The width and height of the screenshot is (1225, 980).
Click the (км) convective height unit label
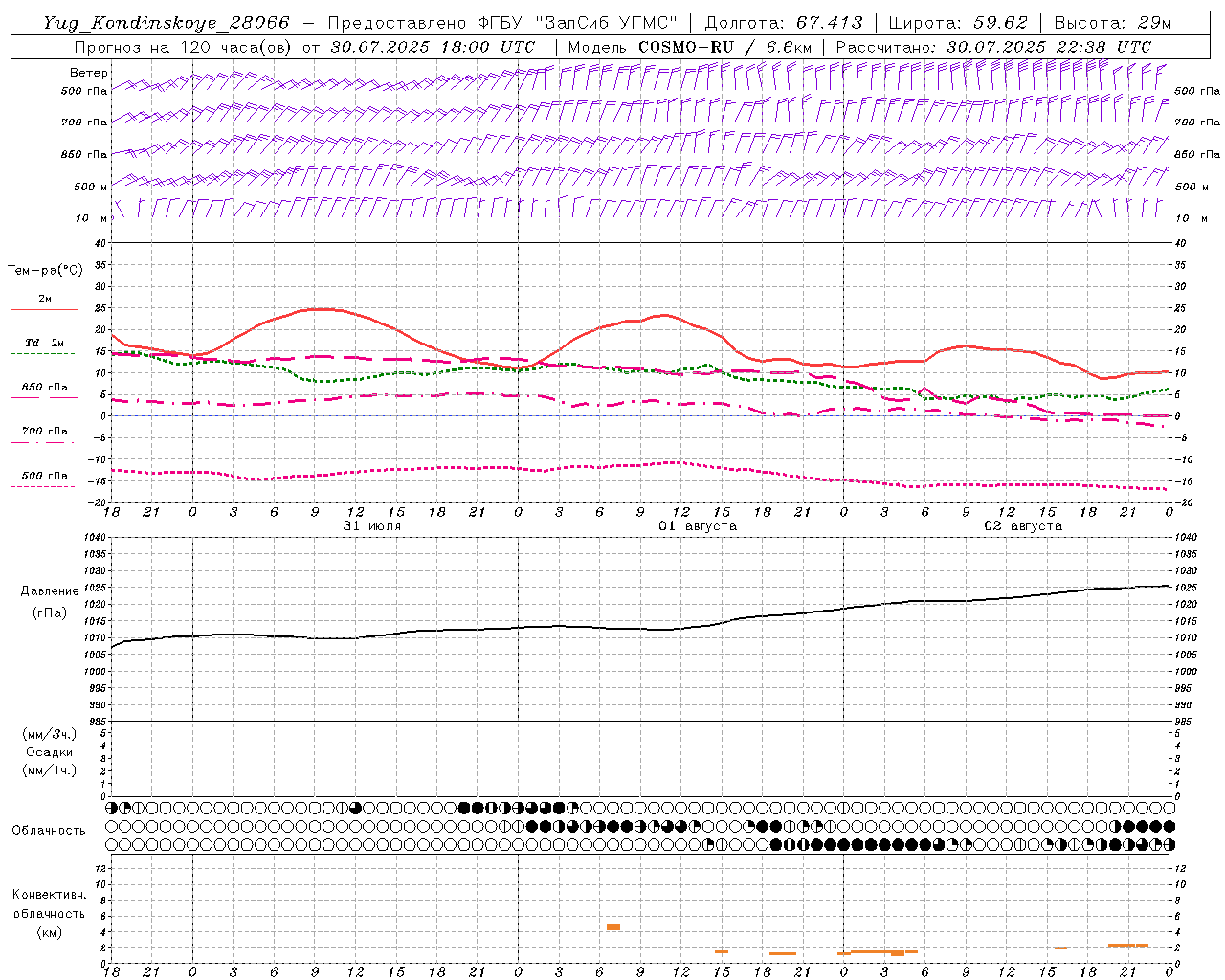(49, 932)
